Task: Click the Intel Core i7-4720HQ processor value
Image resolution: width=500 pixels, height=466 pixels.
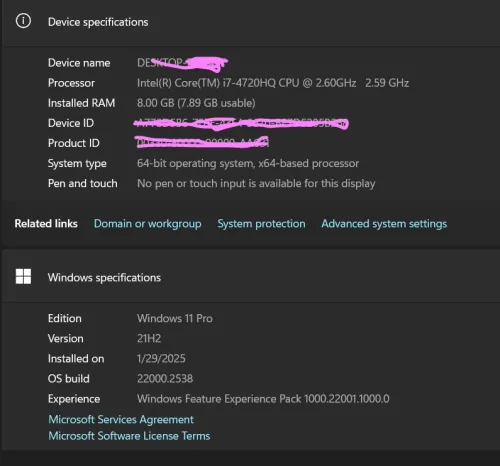Action: click(x=273, y=83)
